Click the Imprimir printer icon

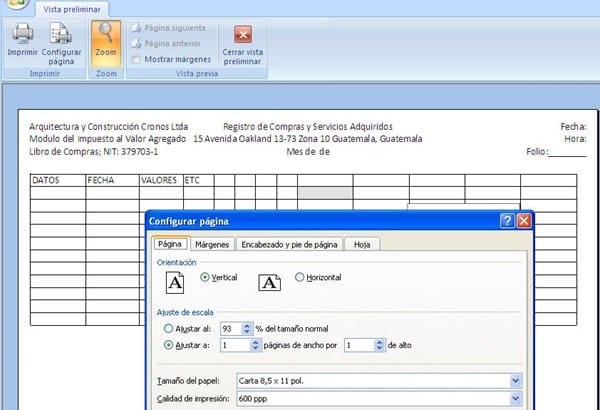click(x=22, y=35)
